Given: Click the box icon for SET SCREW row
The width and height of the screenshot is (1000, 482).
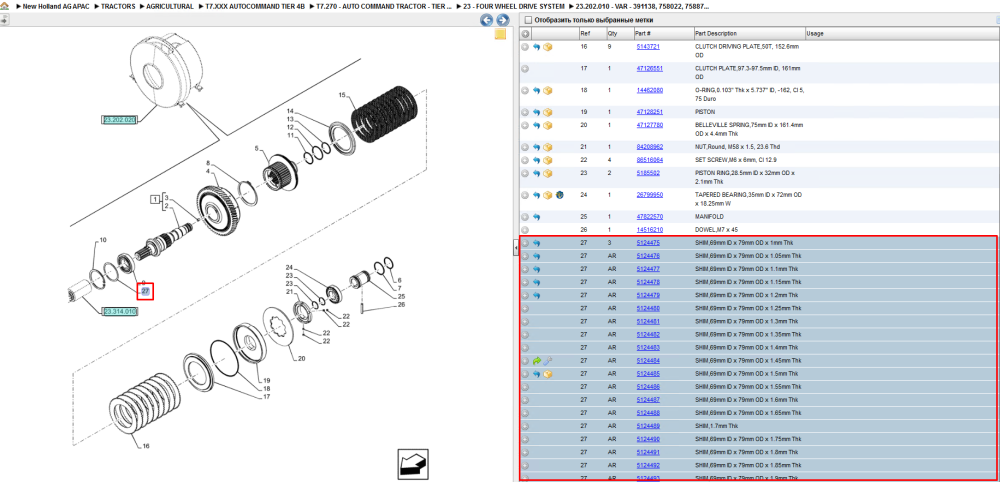Looking at the screenshot, I should point(547,160).
